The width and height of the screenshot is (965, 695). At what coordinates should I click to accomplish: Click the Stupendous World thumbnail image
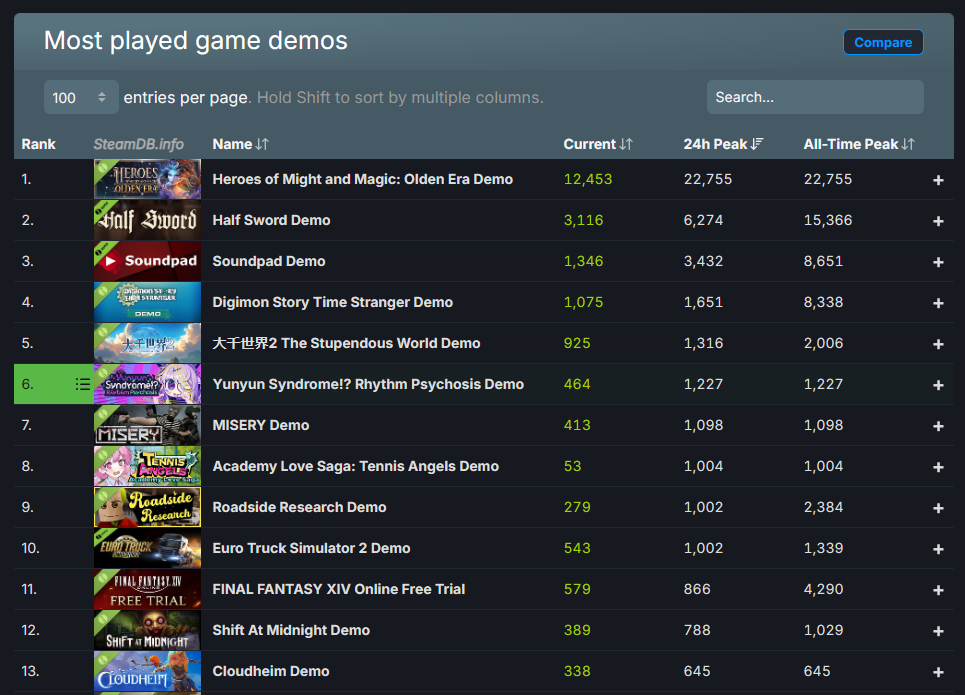[x=147, y=343]
